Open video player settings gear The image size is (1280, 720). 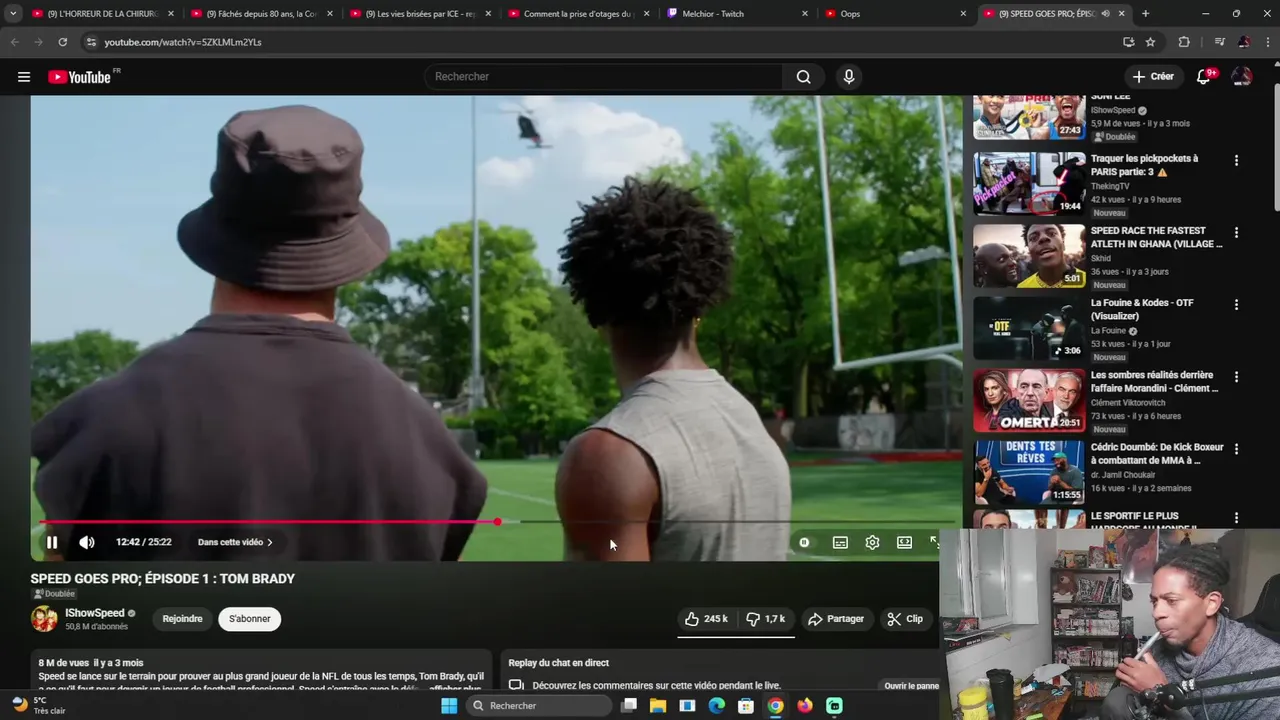(872, 542)
